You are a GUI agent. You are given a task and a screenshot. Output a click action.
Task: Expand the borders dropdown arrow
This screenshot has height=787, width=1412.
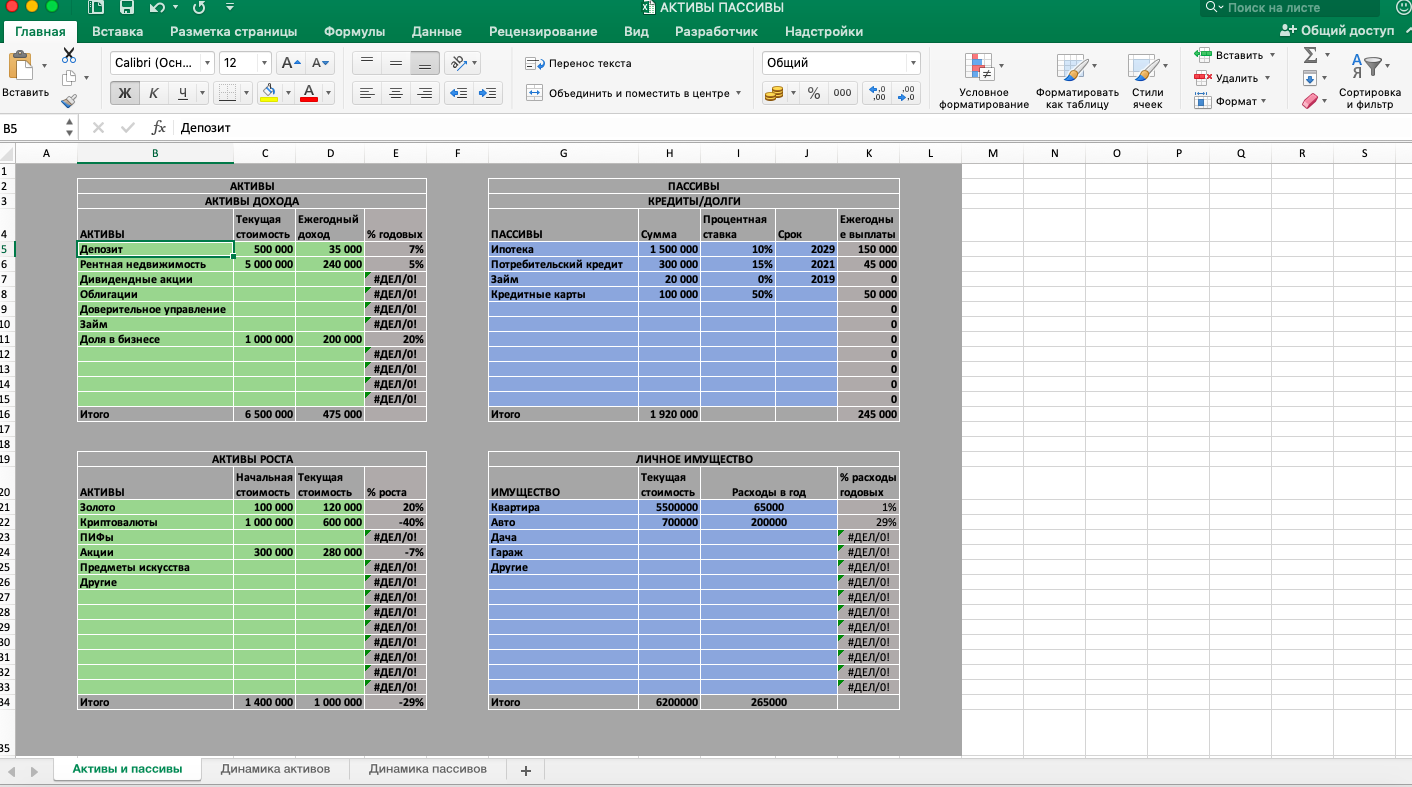[248, 93]
